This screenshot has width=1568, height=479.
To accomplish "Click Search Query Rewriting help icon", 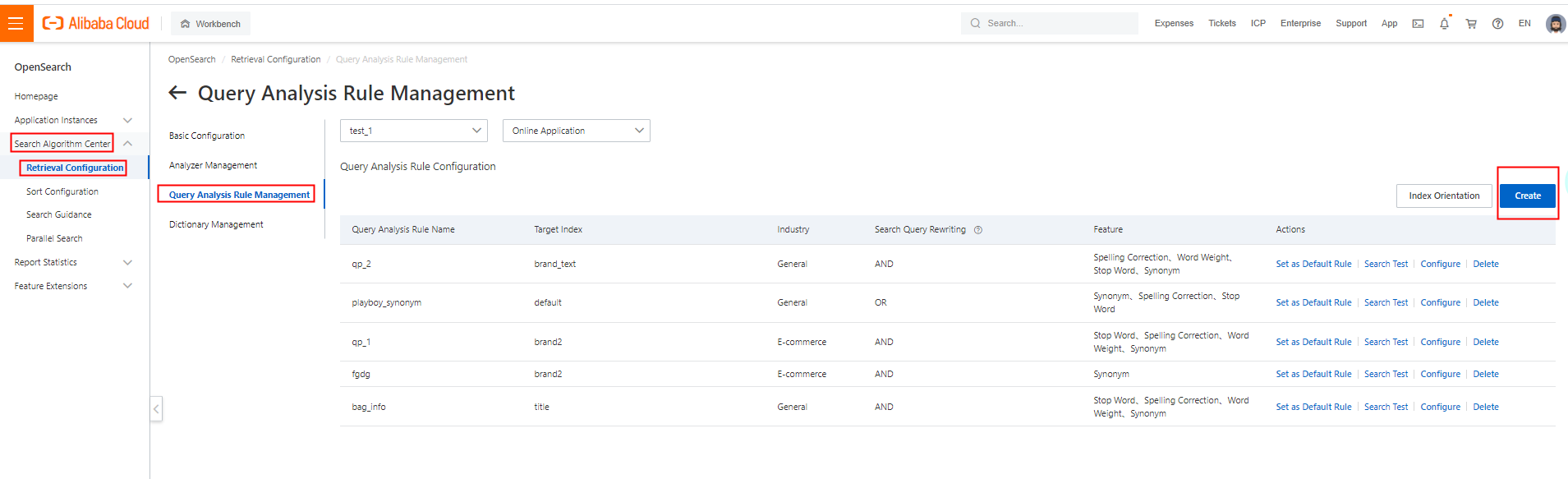I will pyautogui.click(x=978, y=230).
